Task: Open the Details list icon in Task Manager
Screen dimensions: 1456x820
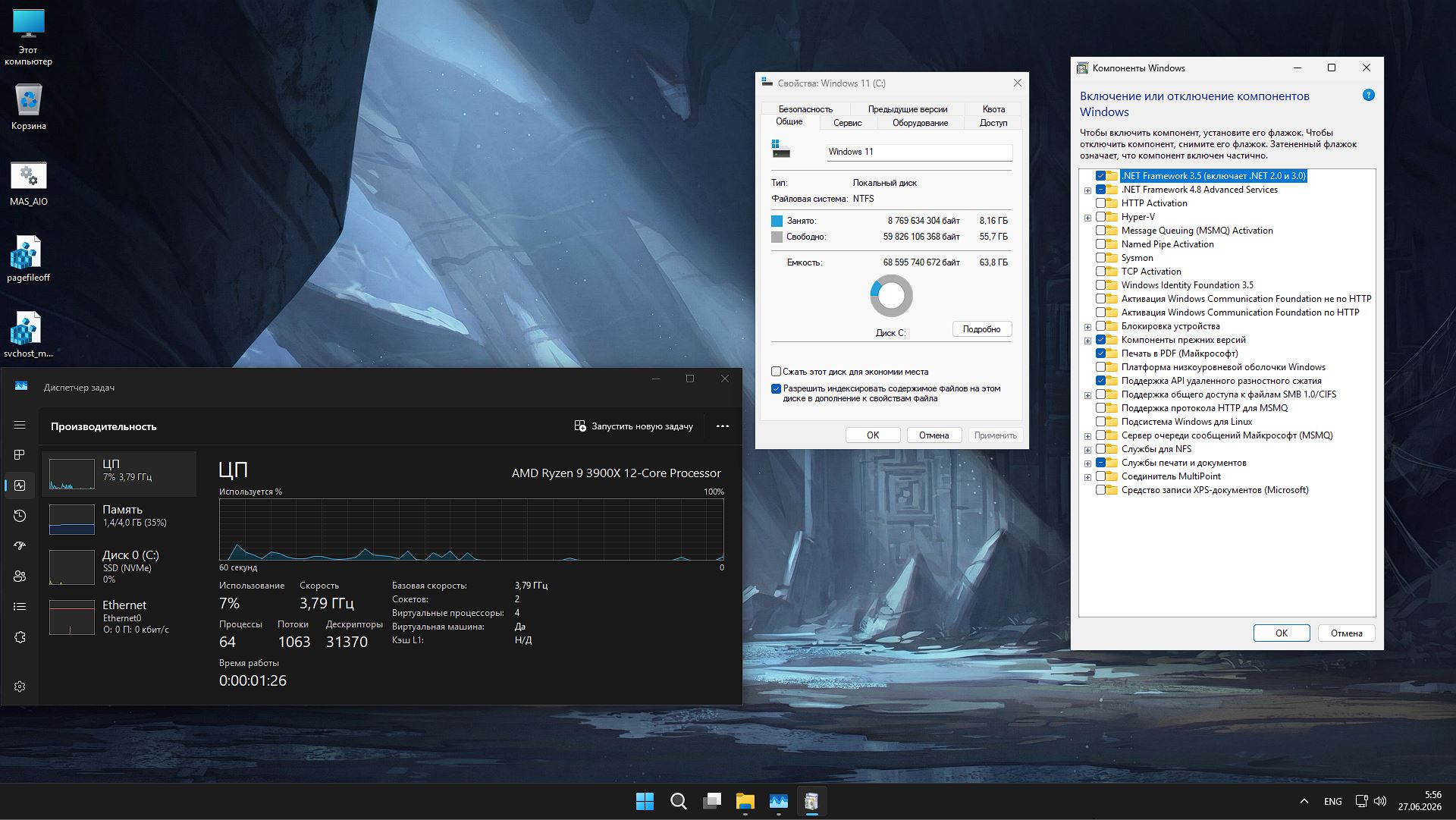Action: point(20,607)
